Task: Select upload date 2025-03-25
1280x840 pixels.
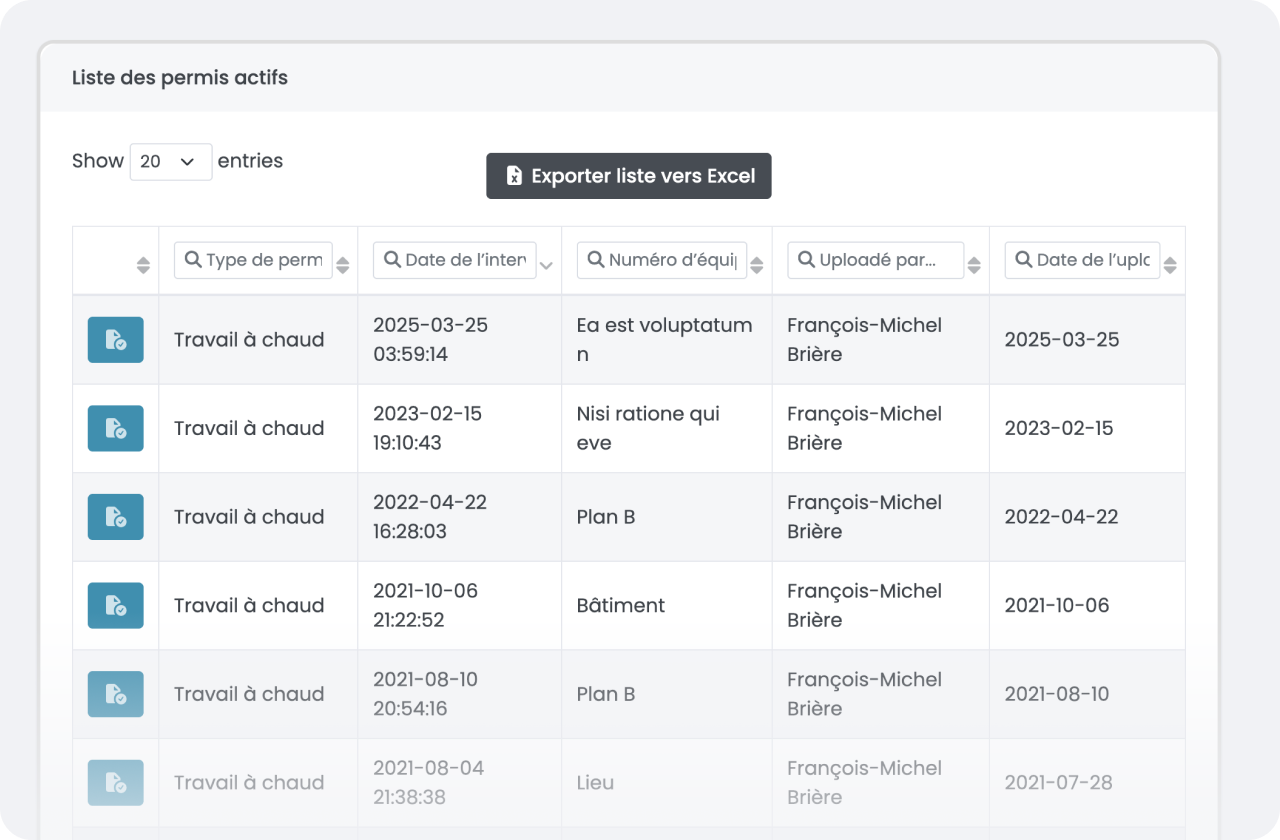Action: [1062, 340]
